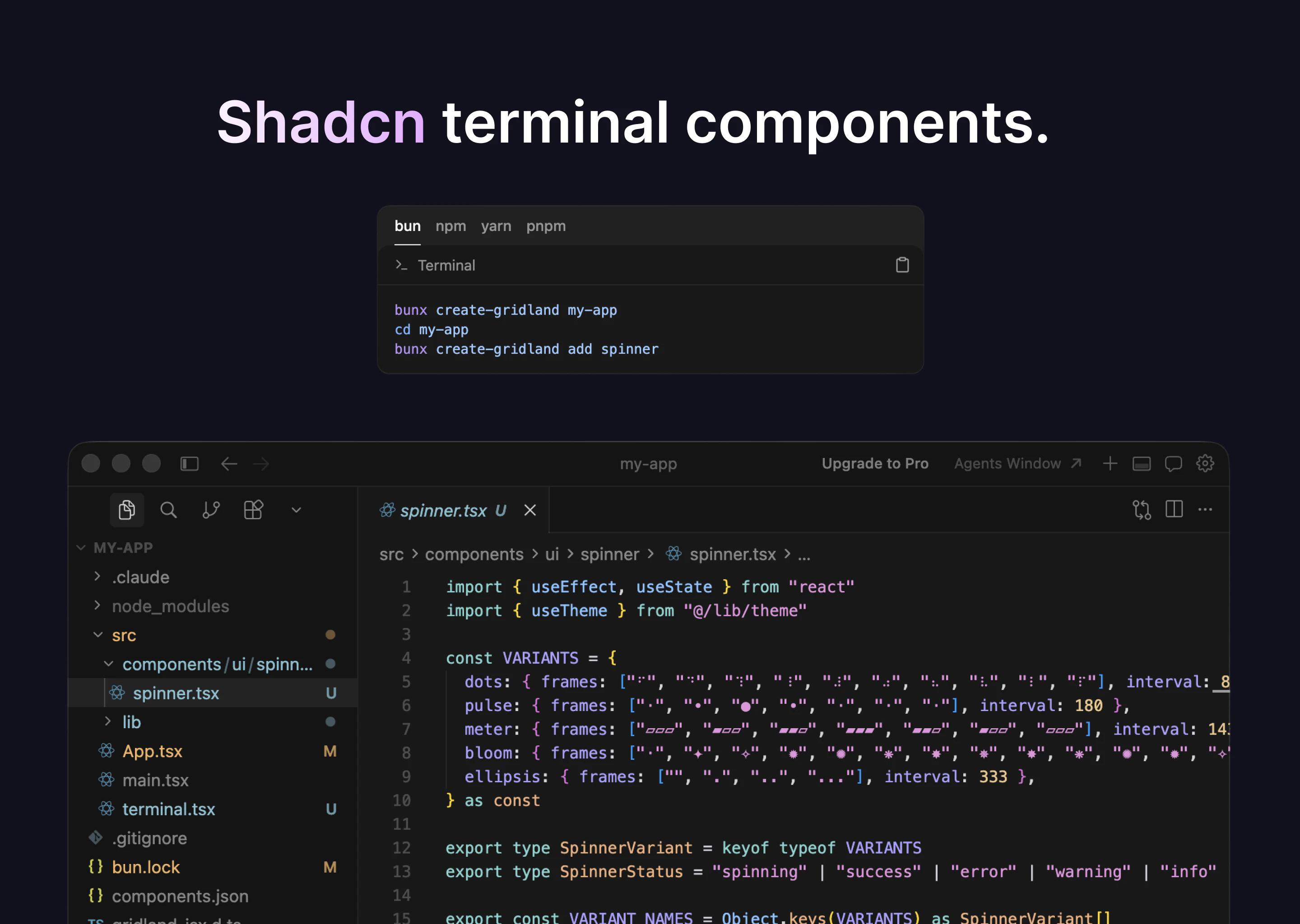Switch to the npm tab
This screenshot has width=1300, height=924.
[x=450, y=226]
